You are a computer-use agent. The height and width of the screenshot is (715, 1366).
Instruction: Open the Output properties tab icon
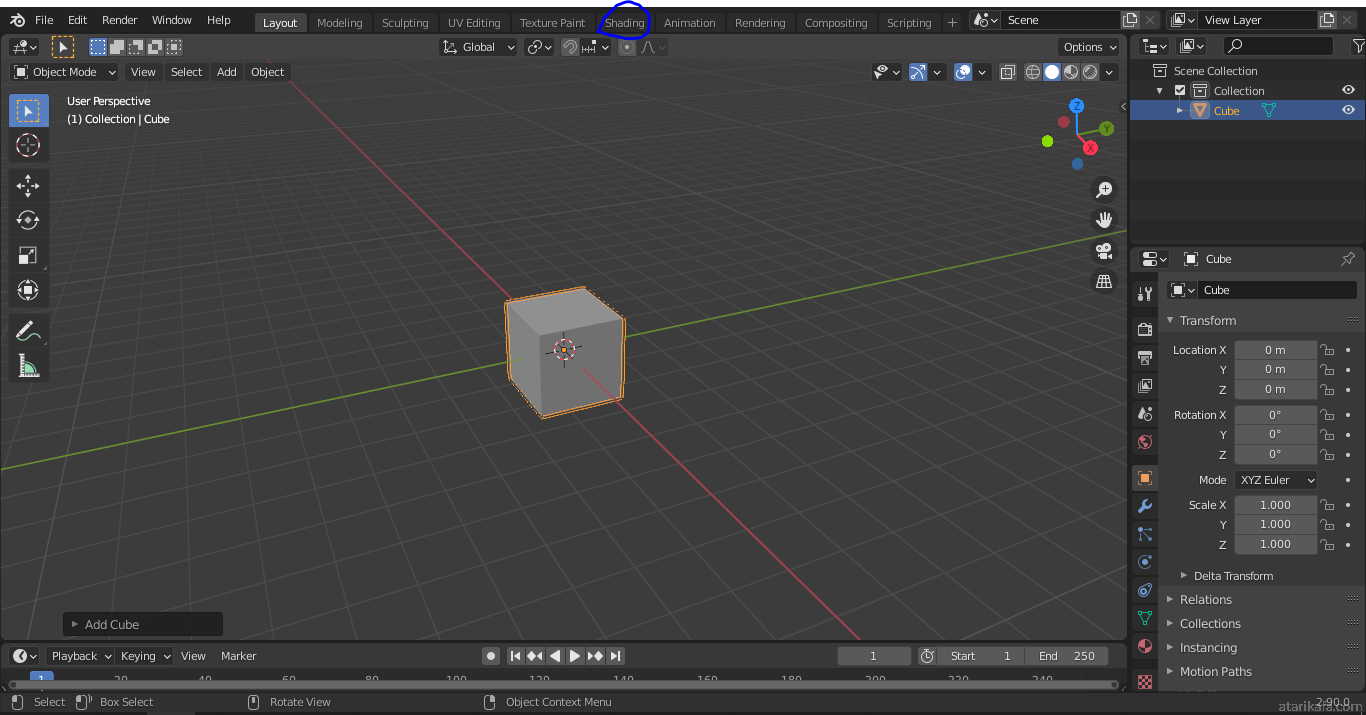click(x=1145, y=357)
